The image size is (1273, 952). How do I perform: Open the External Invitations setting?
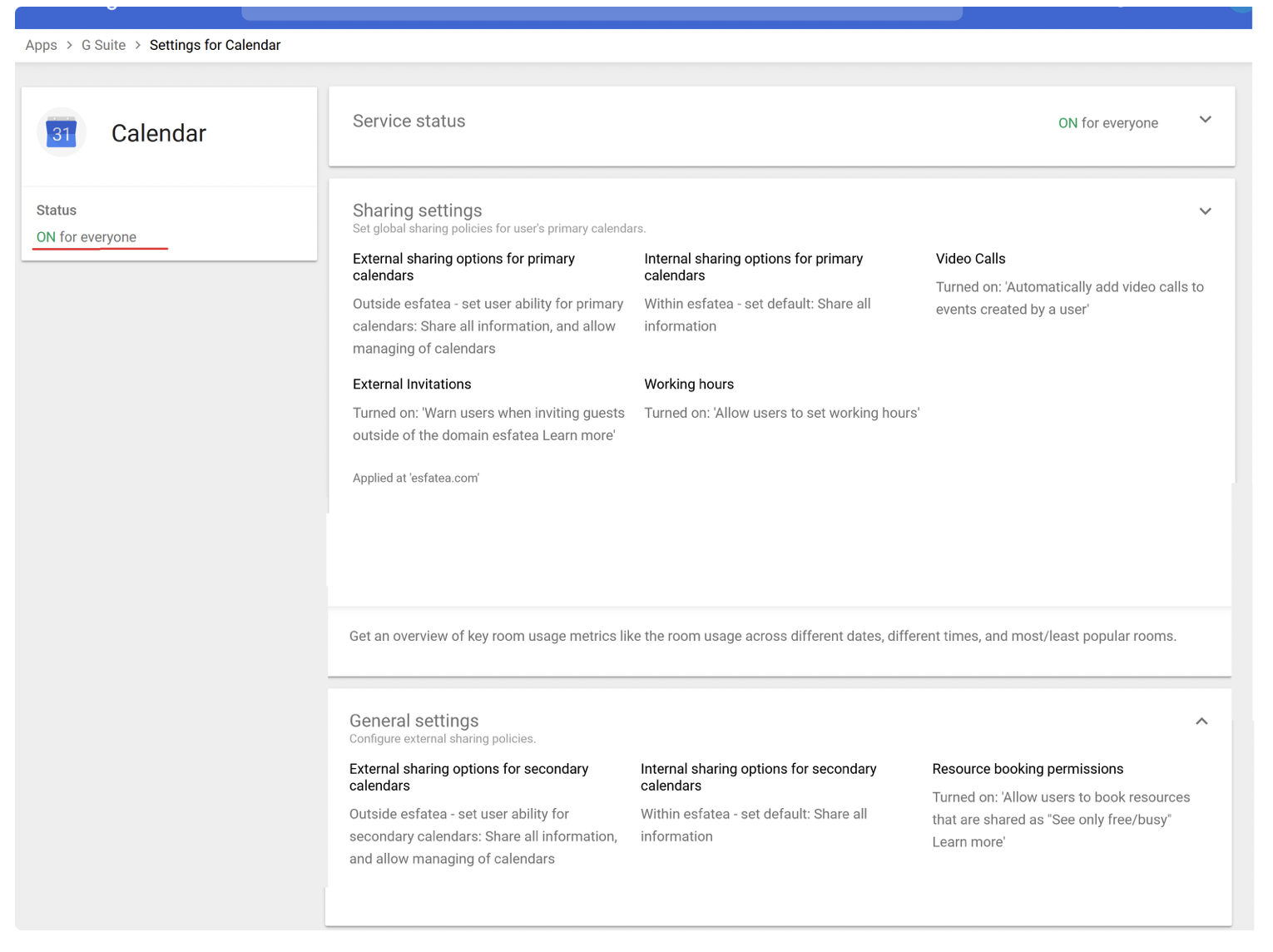coord(412,384)
